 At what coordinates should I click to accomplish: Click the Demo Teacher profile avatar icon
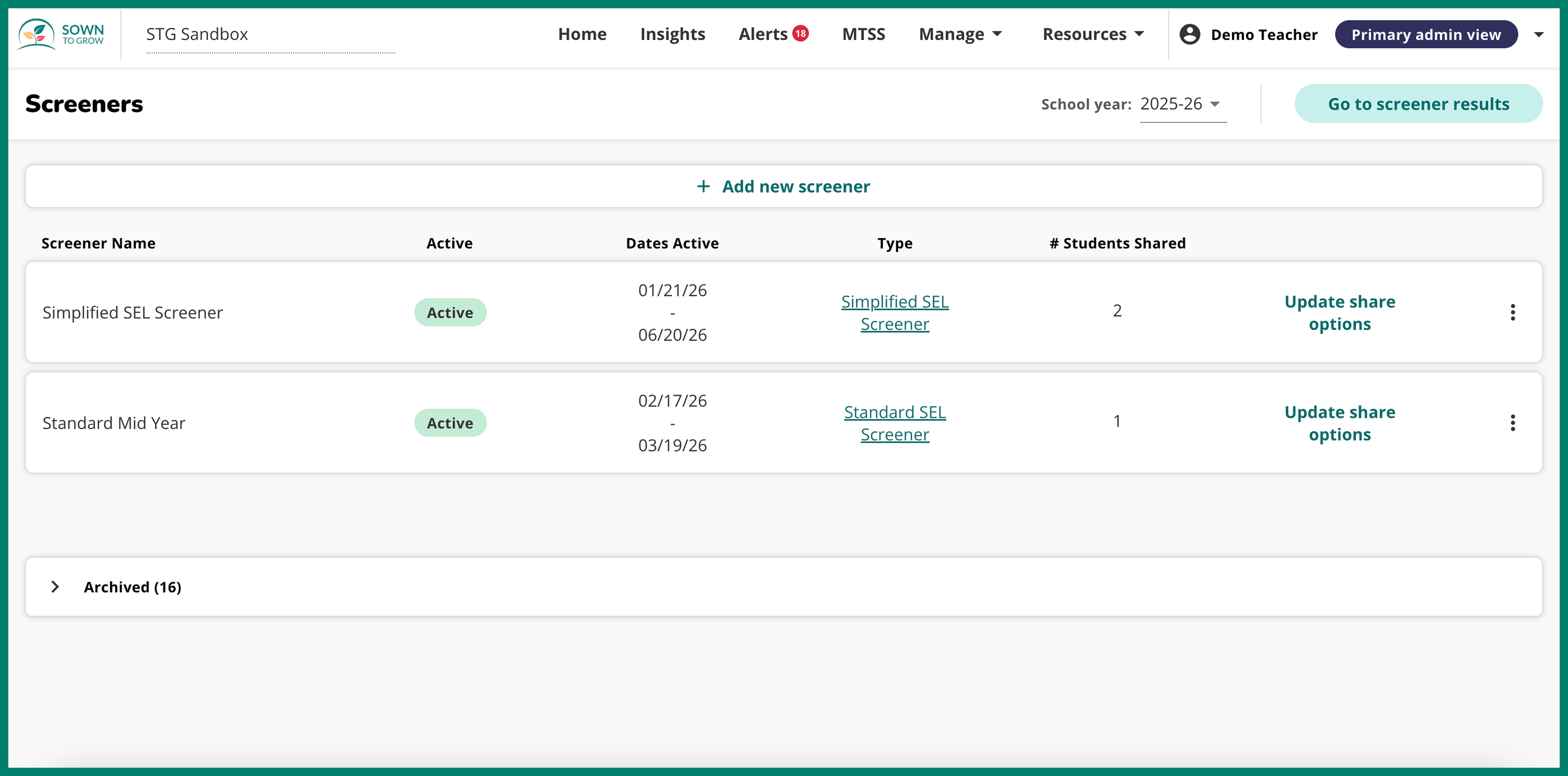(x=1189, y=34)
